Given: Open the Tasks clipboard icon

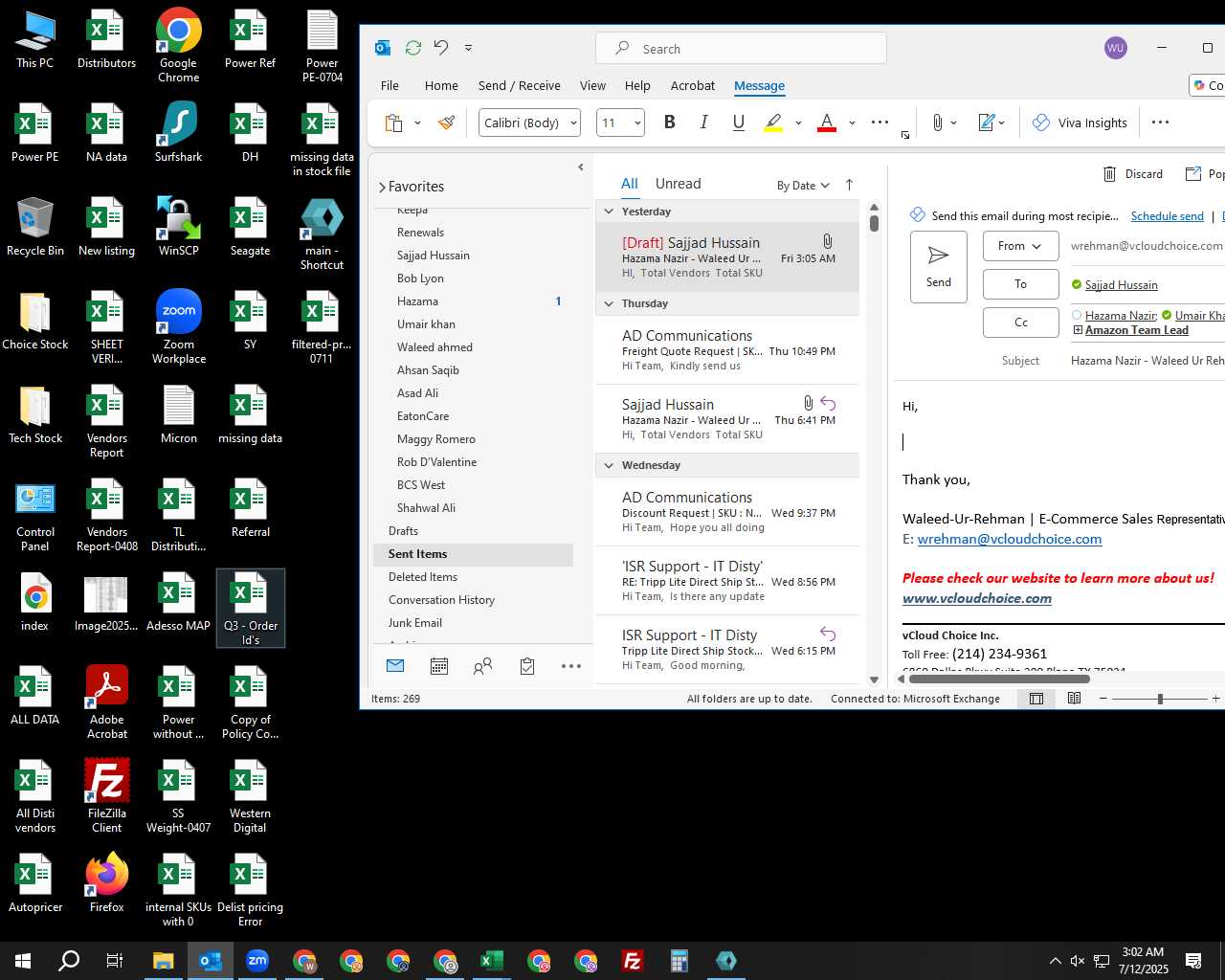Looking at the screenshot, I should click(527, 666).
